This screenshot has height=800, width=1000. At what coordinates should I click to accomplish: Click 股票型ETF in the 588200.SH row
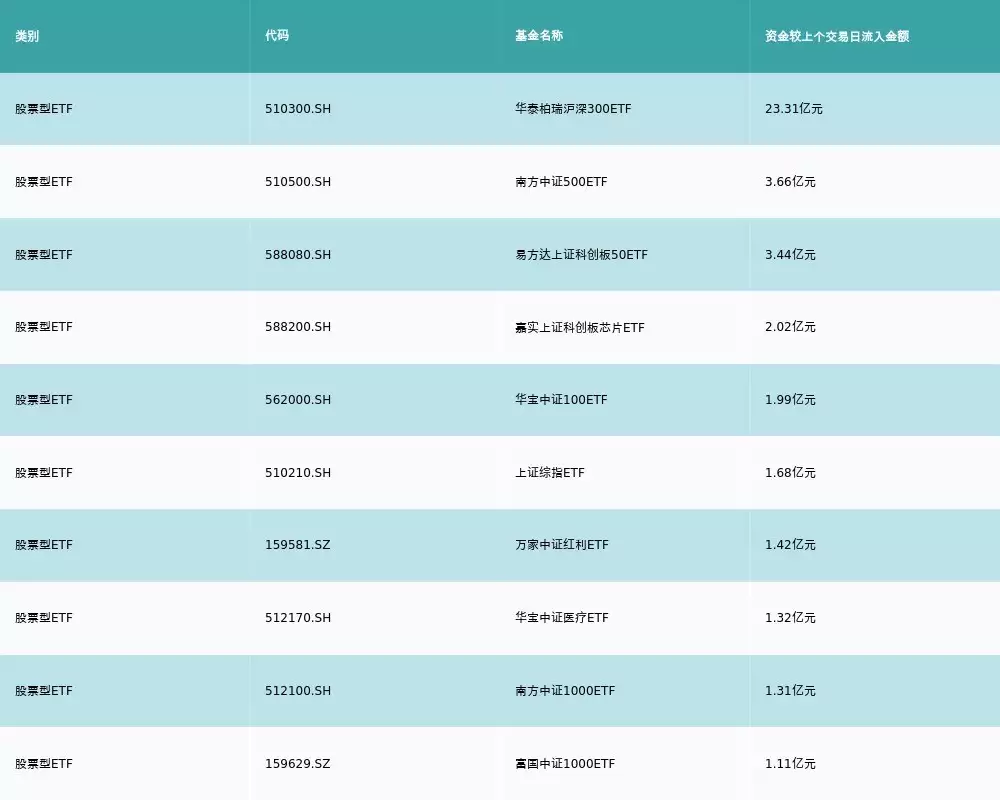pos(44,327)
